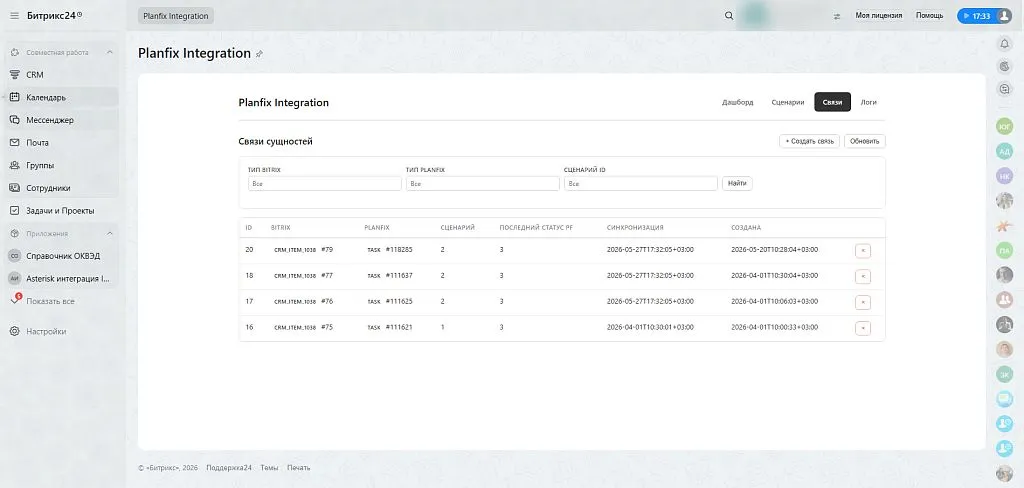Click the Найти button
The image size is (1024, 488).
click(737, 184)
